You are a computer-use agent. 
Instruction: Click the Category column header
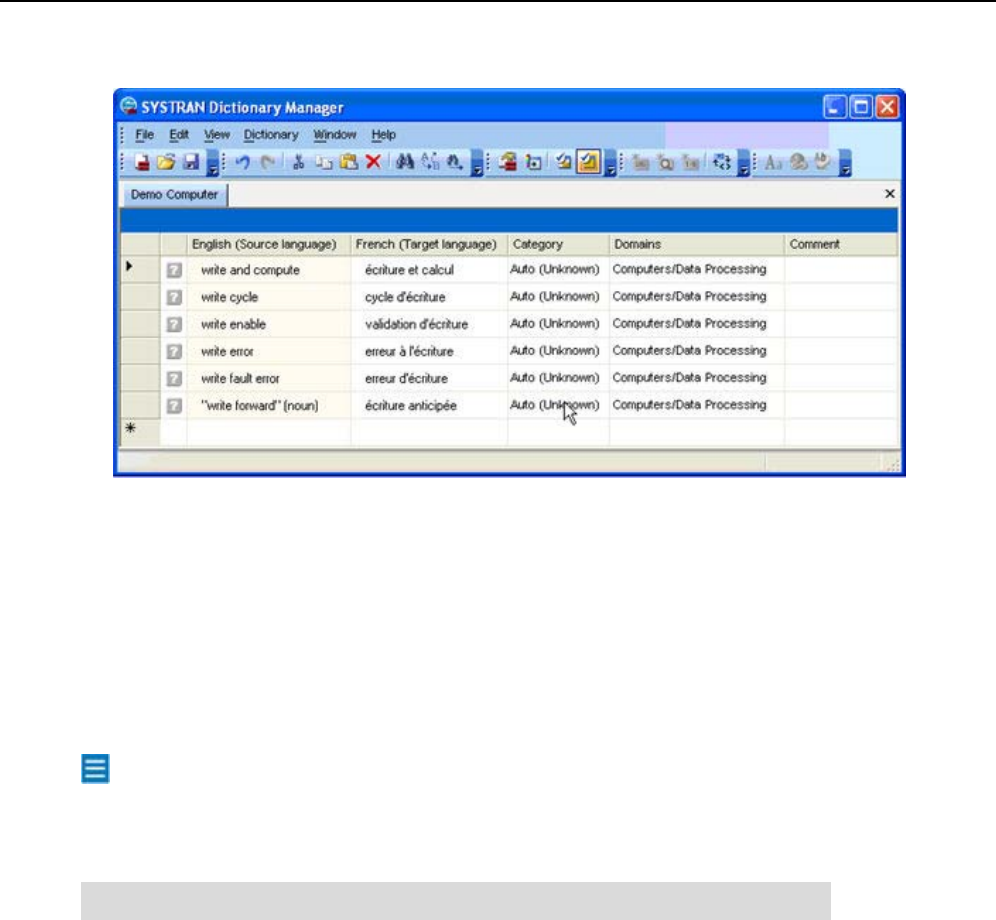[559, 245]
